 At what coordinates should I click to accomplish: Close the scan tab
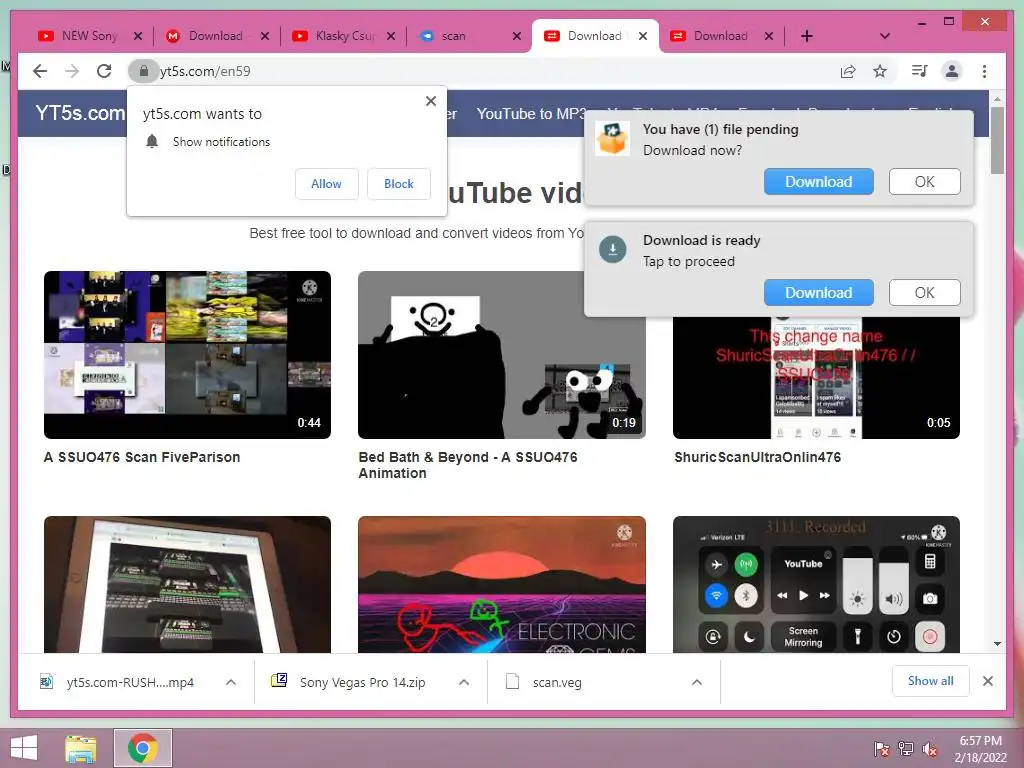pyautogui.click(x=517, y=36)
